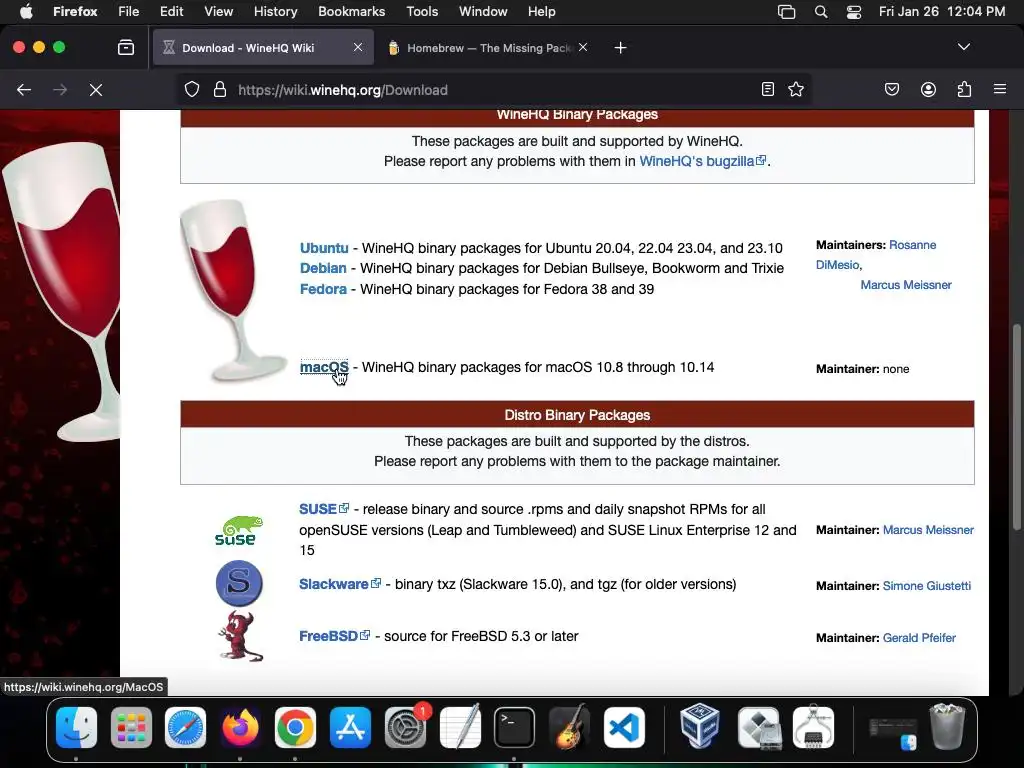Click Firefox icon in the Dock

coord(240,728)
